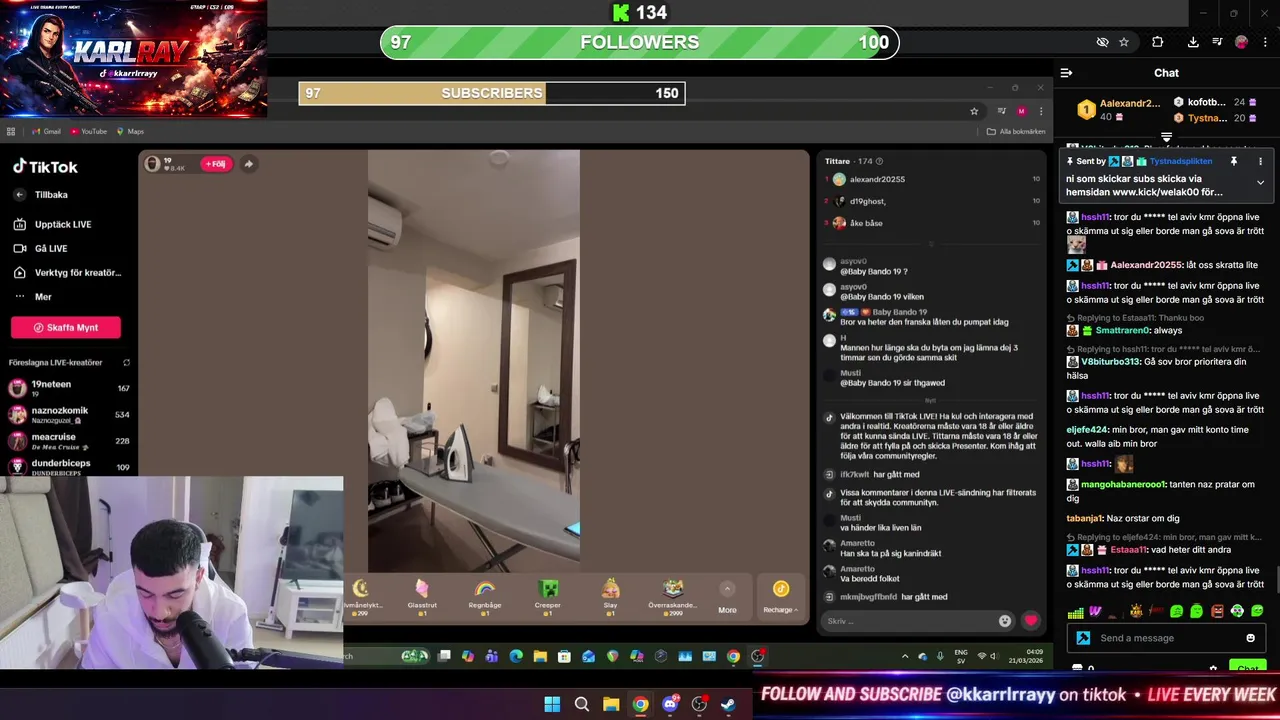
Task: Follow the streamer with the Följ button
Action: point(215,164)
